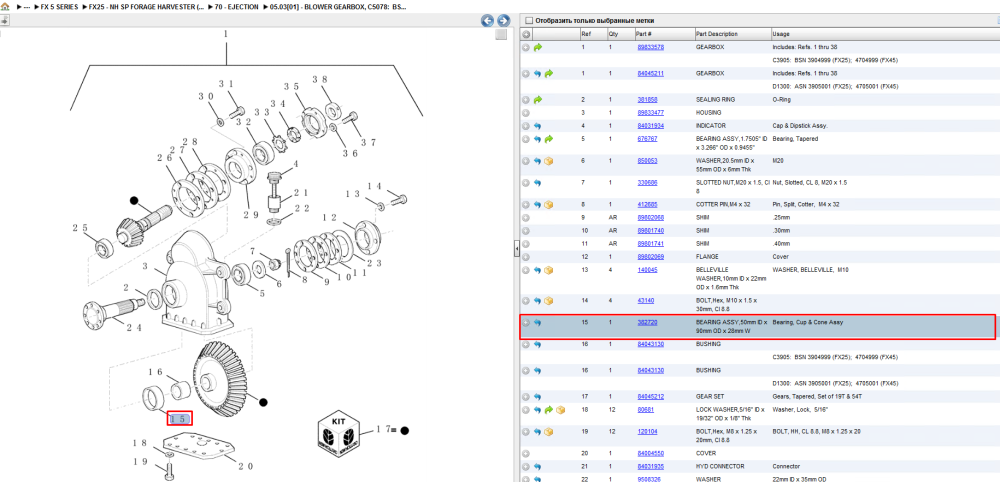This screenshot has height=482, width=1000.
Task: Open blue arrow for GEAR SET row
Action: coord(538,397)
